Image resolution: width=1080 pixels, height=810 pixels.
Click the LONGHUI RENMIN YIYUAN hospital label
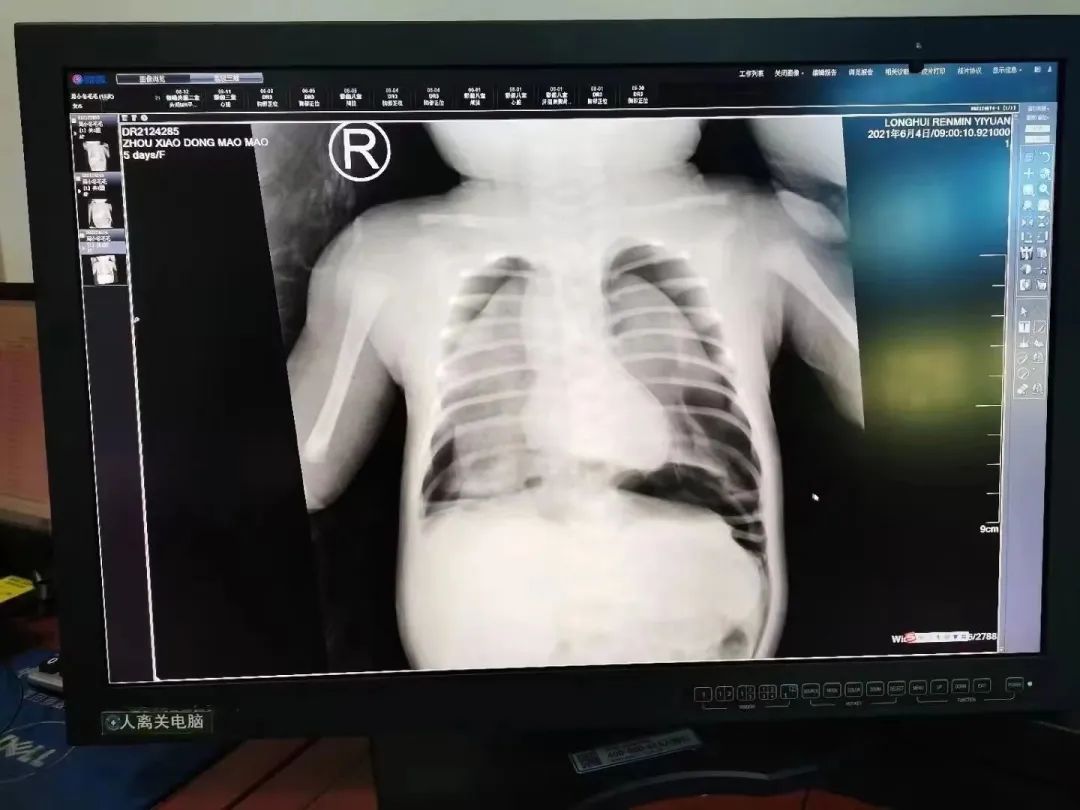(x=947, y=123)
